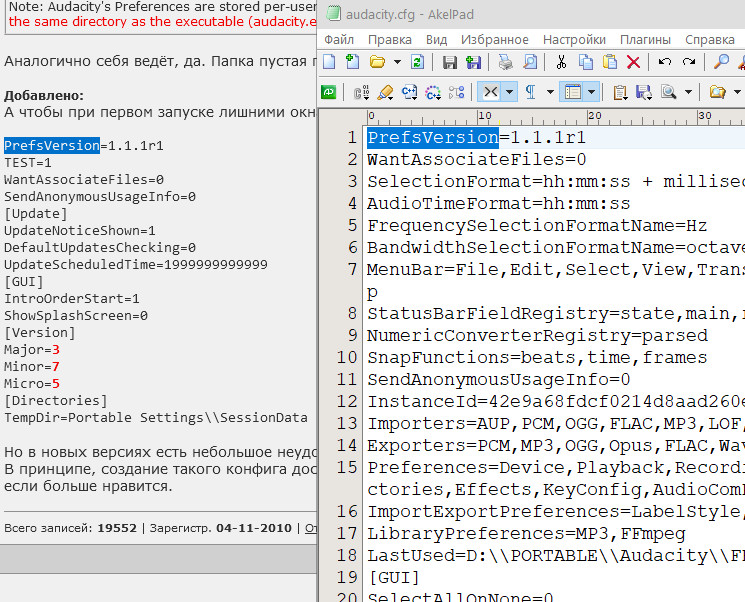The height and width of the screenshot is (602, 745).
Task: Open the Файл menu
Action: coord(339,39)
